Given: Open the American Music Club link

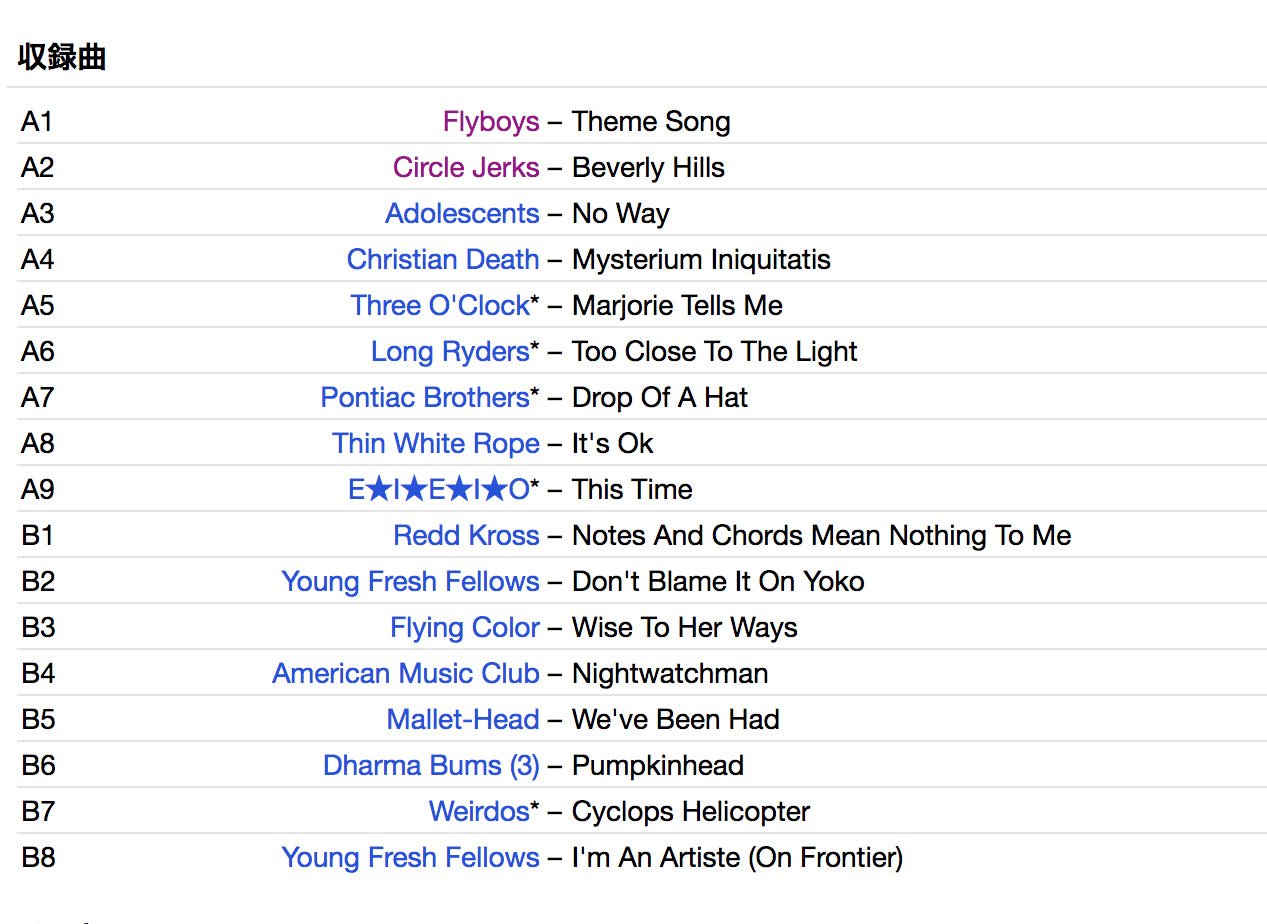Looking at the screenshot, I should point(406,674).
